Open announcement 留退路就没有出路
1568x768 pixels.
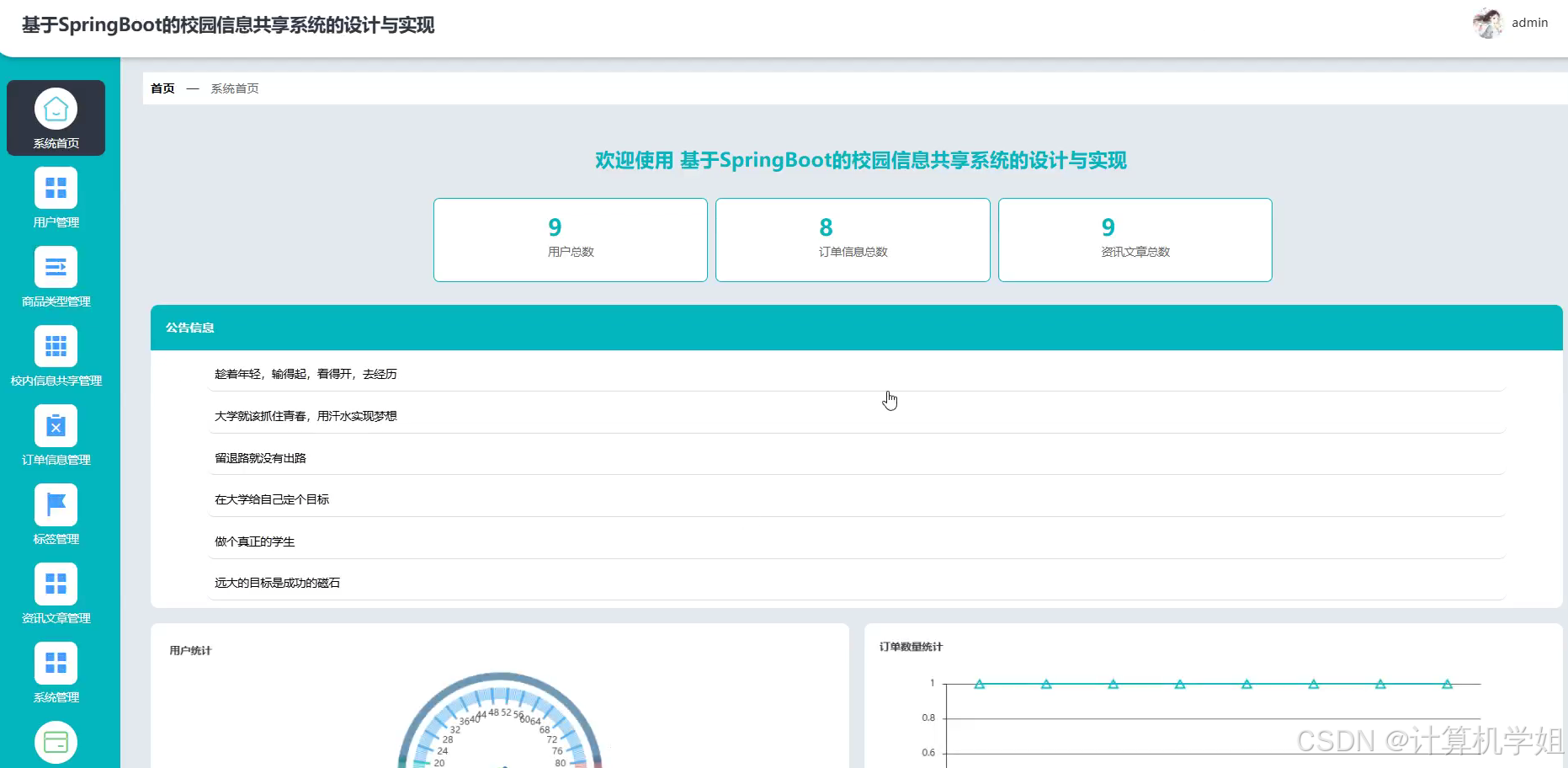(856, 458)
